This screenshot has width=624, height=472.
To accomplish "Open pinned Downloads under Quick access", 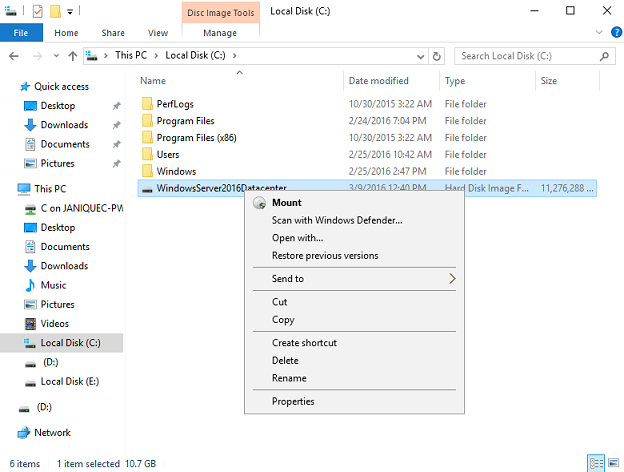I will (x=64, y=125).
